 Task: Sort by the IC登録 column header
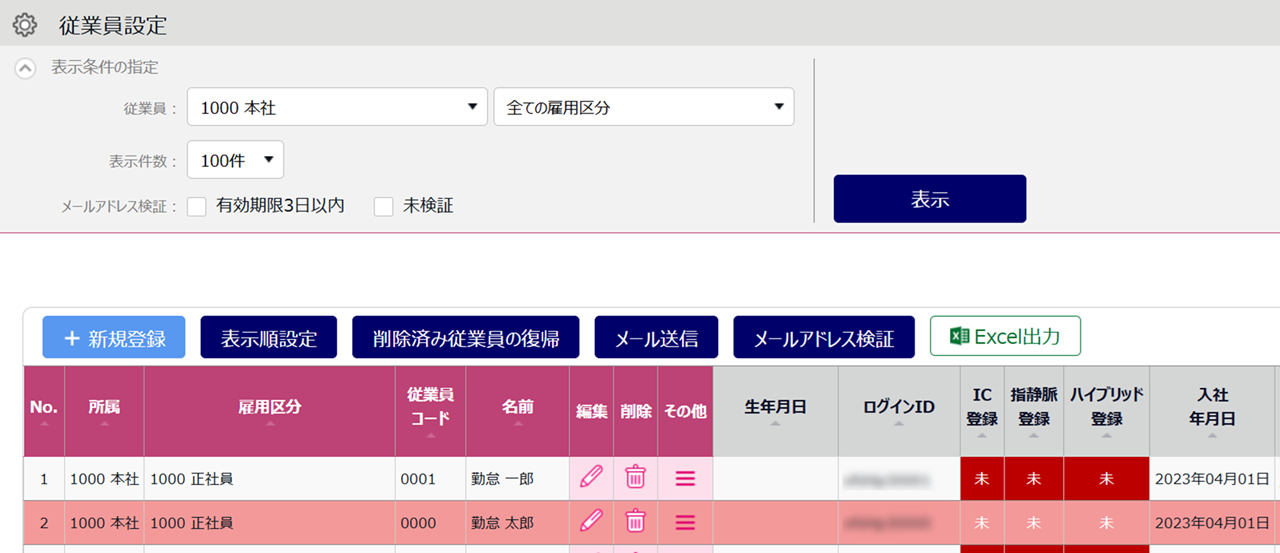982,411
